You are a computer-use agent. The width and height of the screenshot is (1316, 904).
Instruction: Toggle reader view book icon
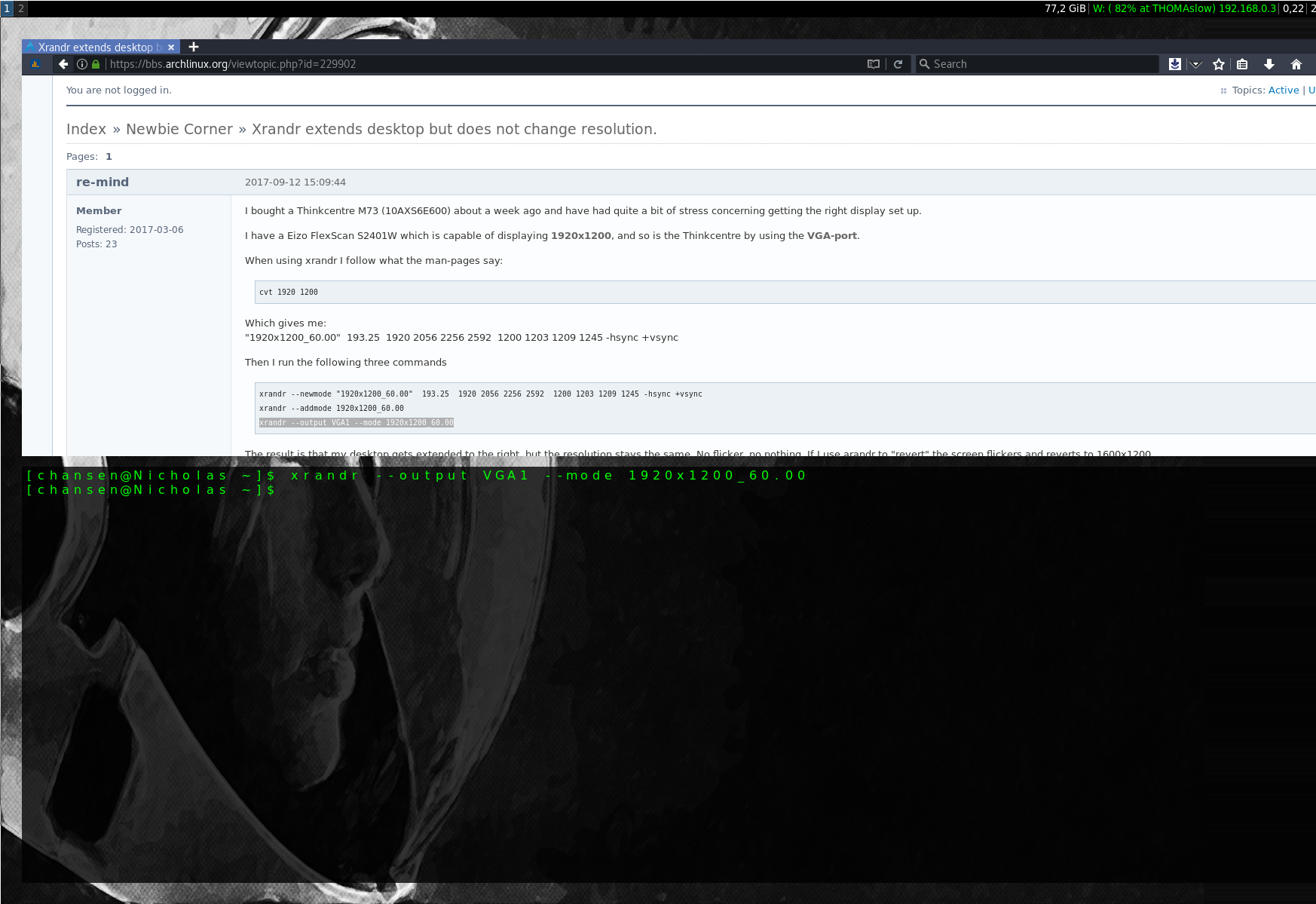874,64
